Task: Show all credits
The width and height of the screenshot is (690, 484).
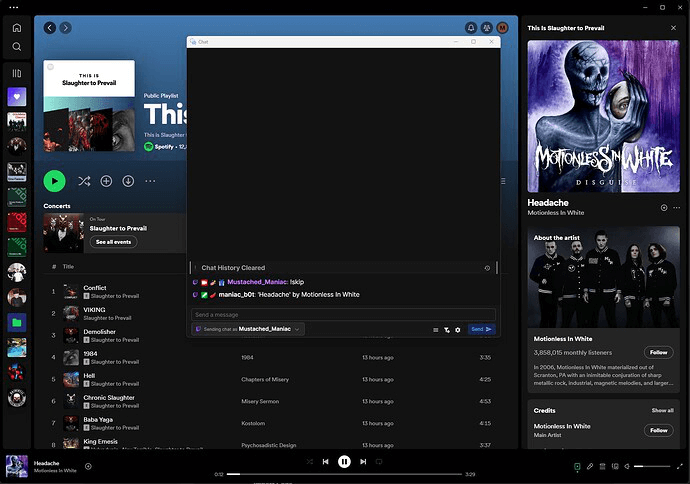Action: (x=663, y=411)
